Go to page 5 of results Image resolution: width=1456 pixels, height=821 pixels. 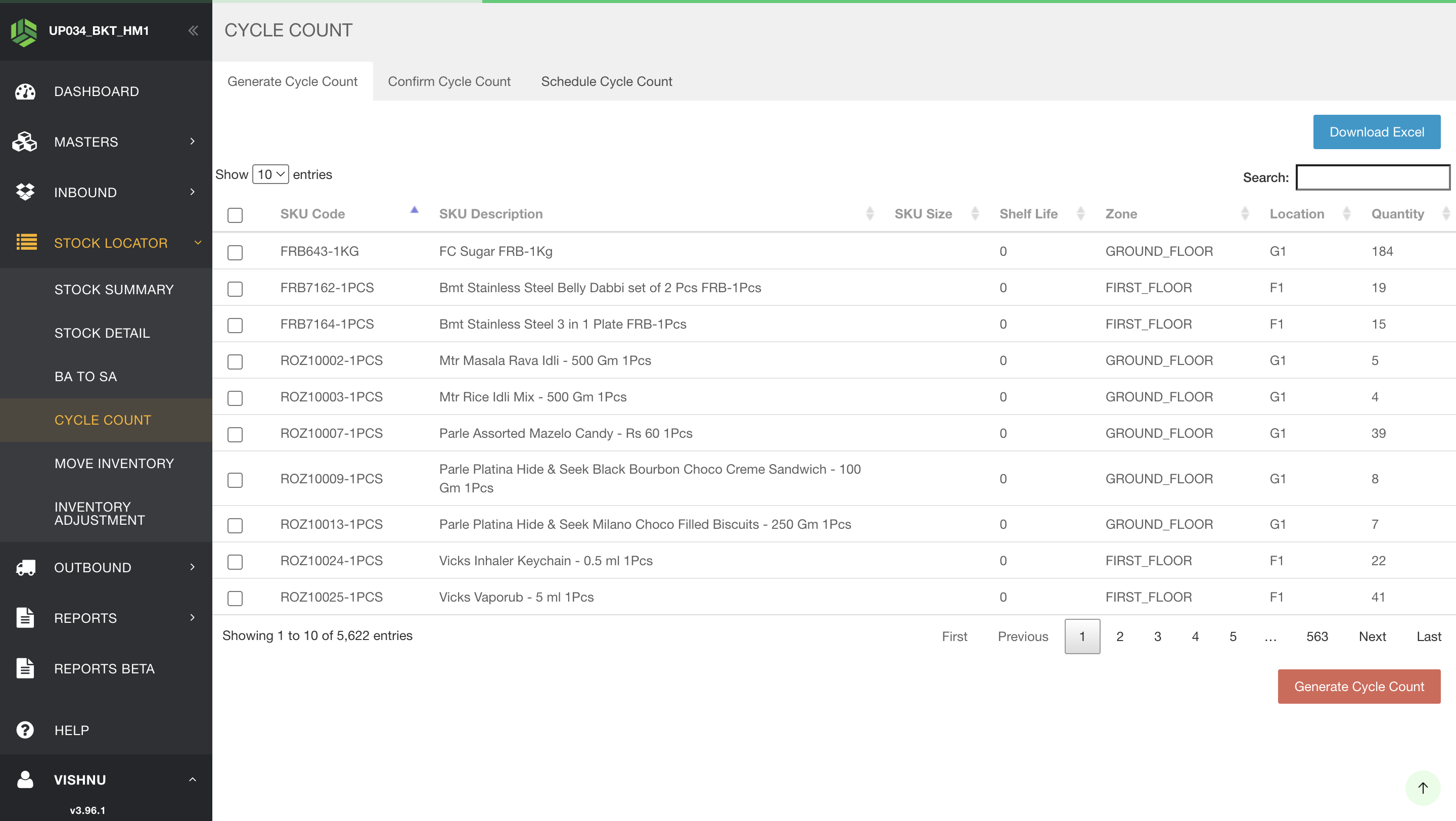[x=1233, y=636]
